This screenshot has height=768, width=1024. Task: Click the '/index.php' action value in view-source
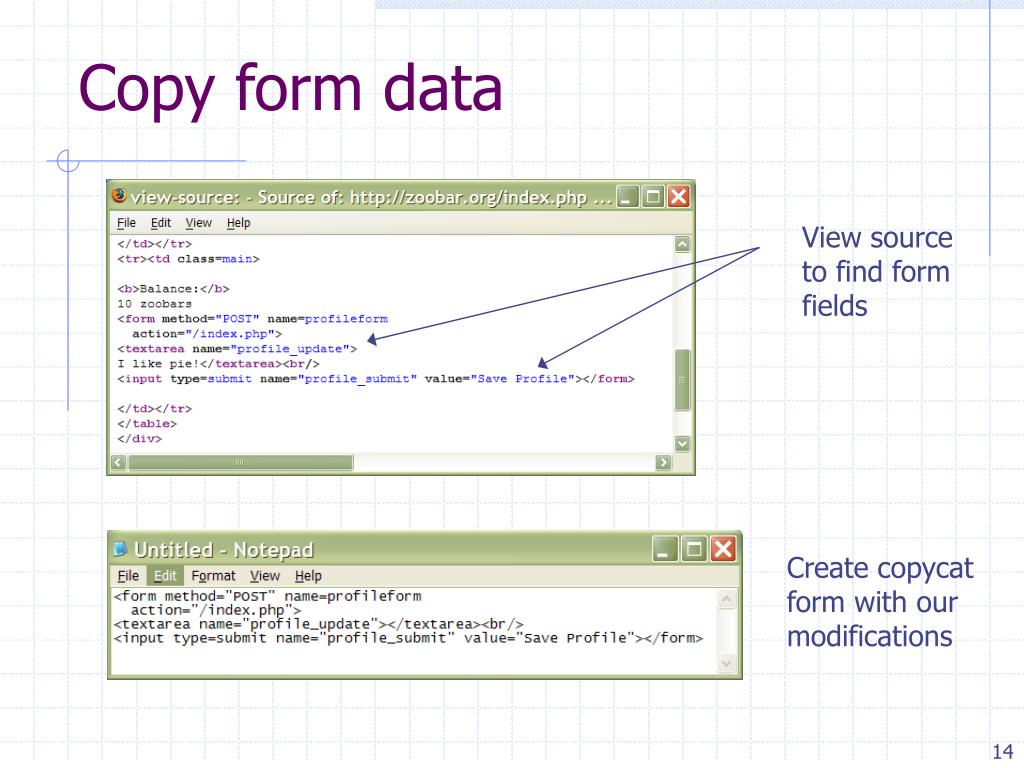coord(231,334)
